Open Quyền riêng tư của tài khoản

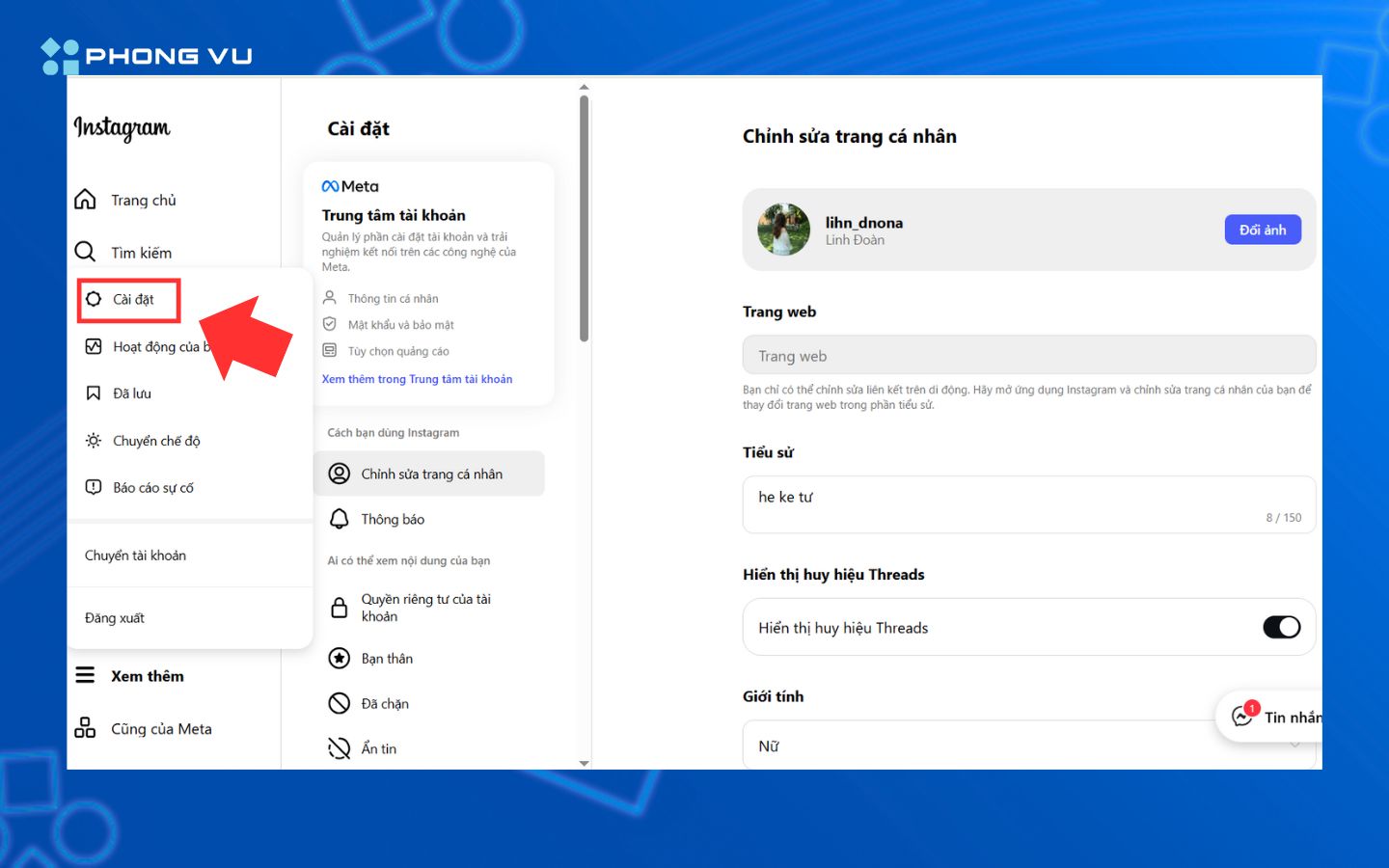425,608
